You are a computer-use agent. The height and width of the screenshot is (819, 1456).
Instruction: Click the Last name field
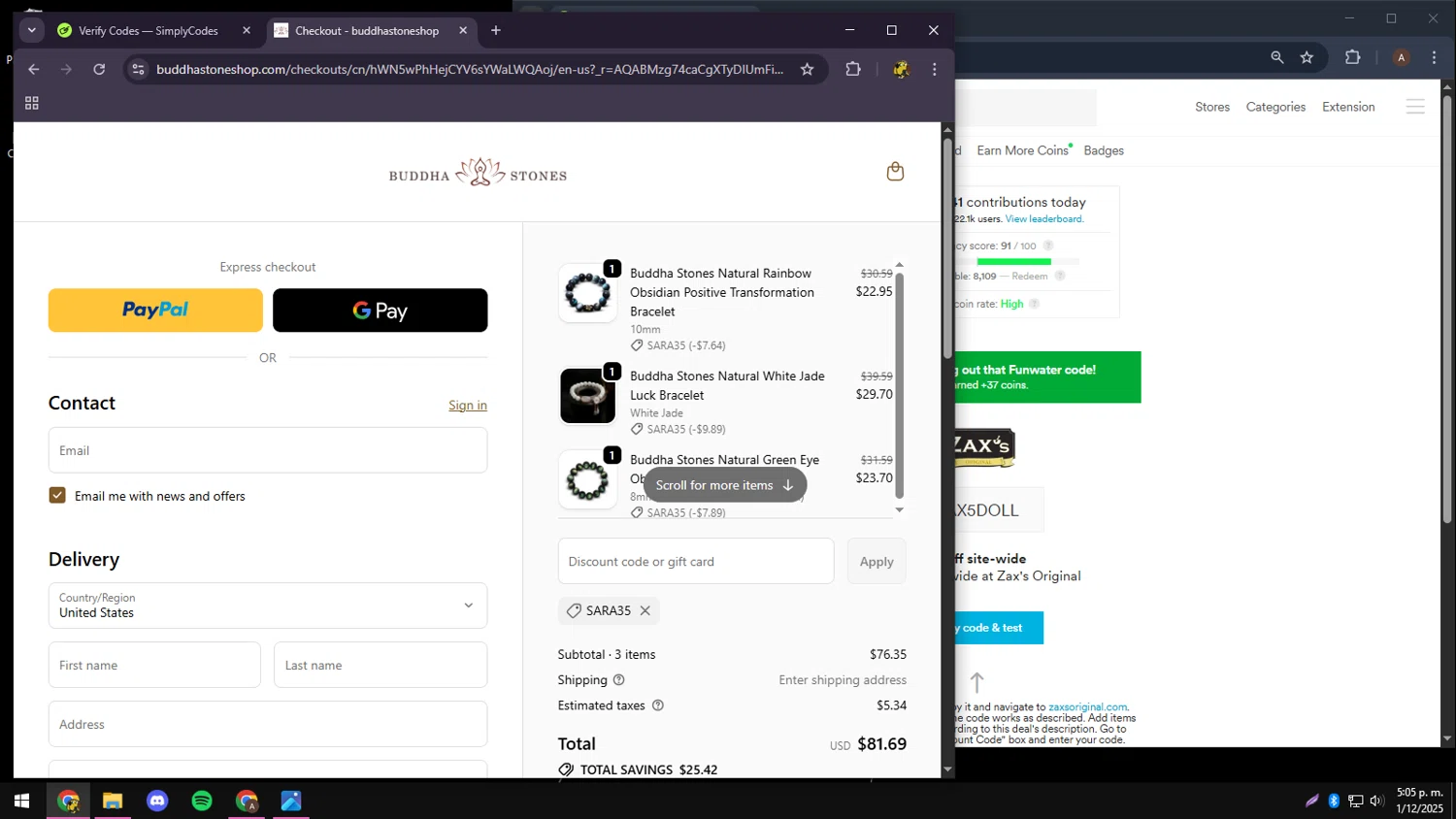click(381, 665)
